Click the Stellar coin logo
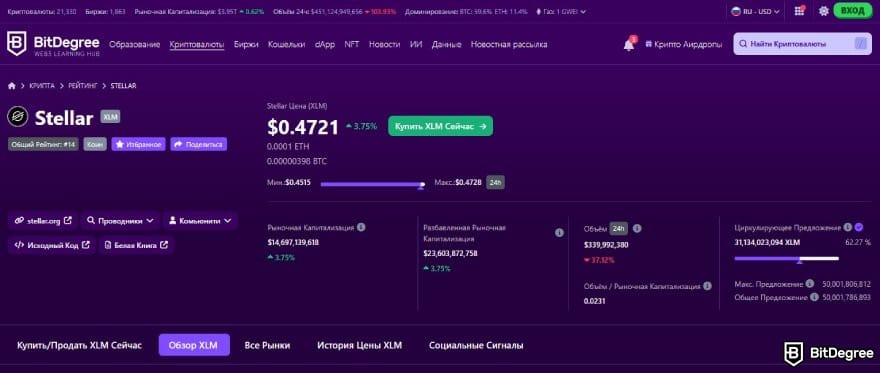Screen dimensions: 880x373 (18, 117)
